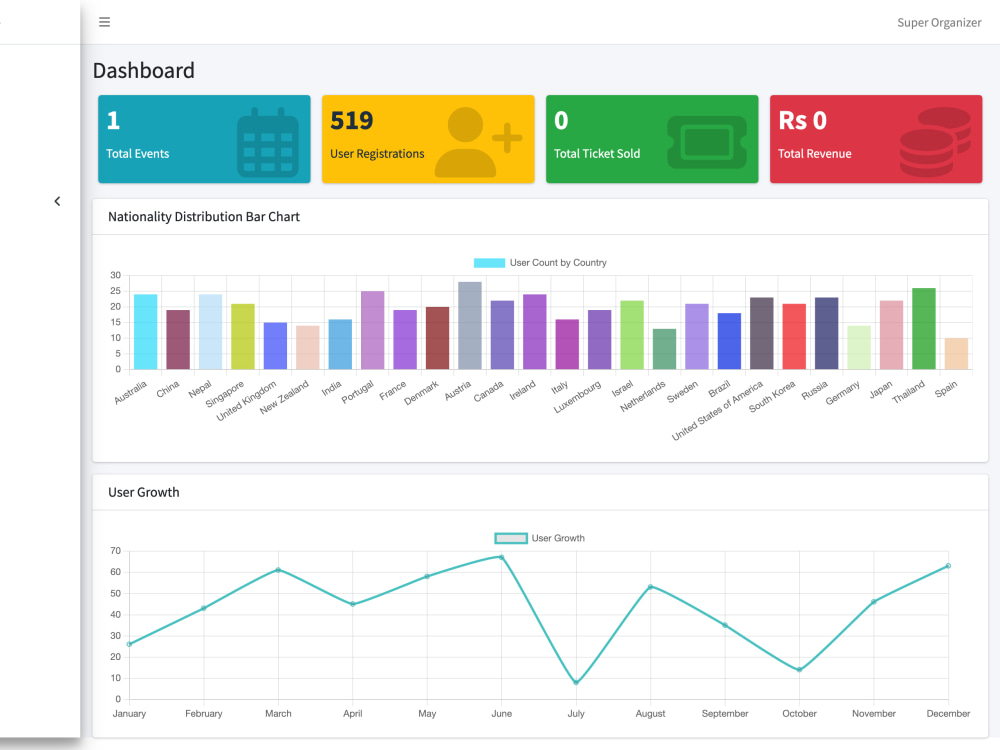Click the Australia bar in chart
Viewport: 1000px width, 750px height.
click(x=145, y=332)
